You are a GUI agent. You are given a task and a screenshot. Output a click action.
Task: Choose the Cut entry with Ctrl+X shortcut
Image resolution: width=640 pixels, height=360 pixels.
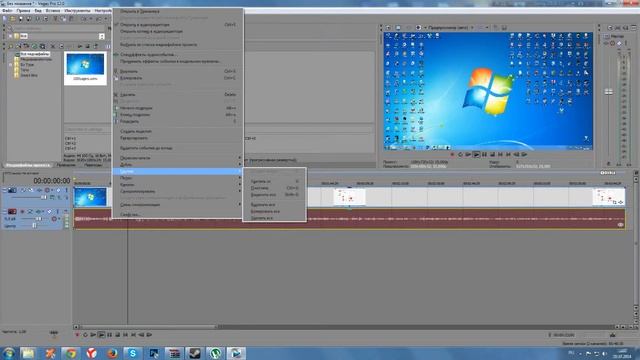click(177, 71)
